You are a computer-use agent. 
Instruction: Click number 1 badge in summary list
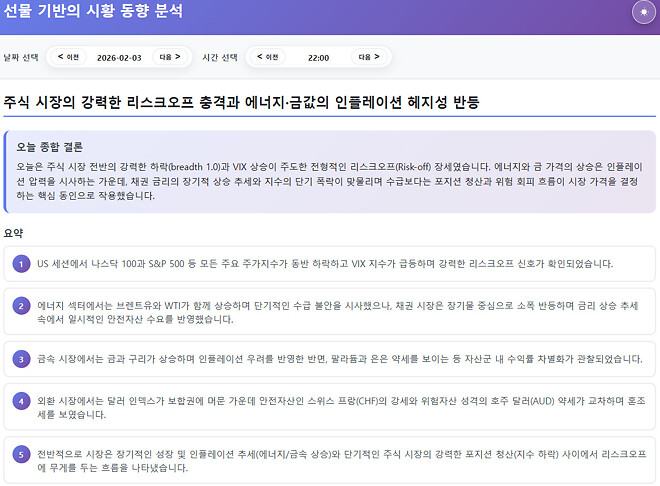click(x=21, y=264)
